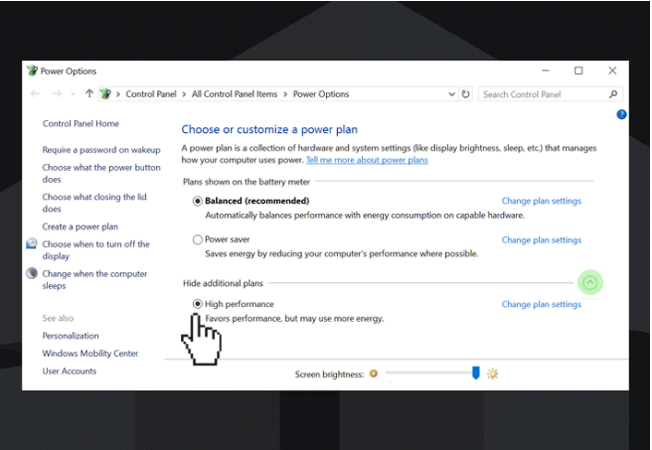Click the display turn-off shield icon

[32, 244]
